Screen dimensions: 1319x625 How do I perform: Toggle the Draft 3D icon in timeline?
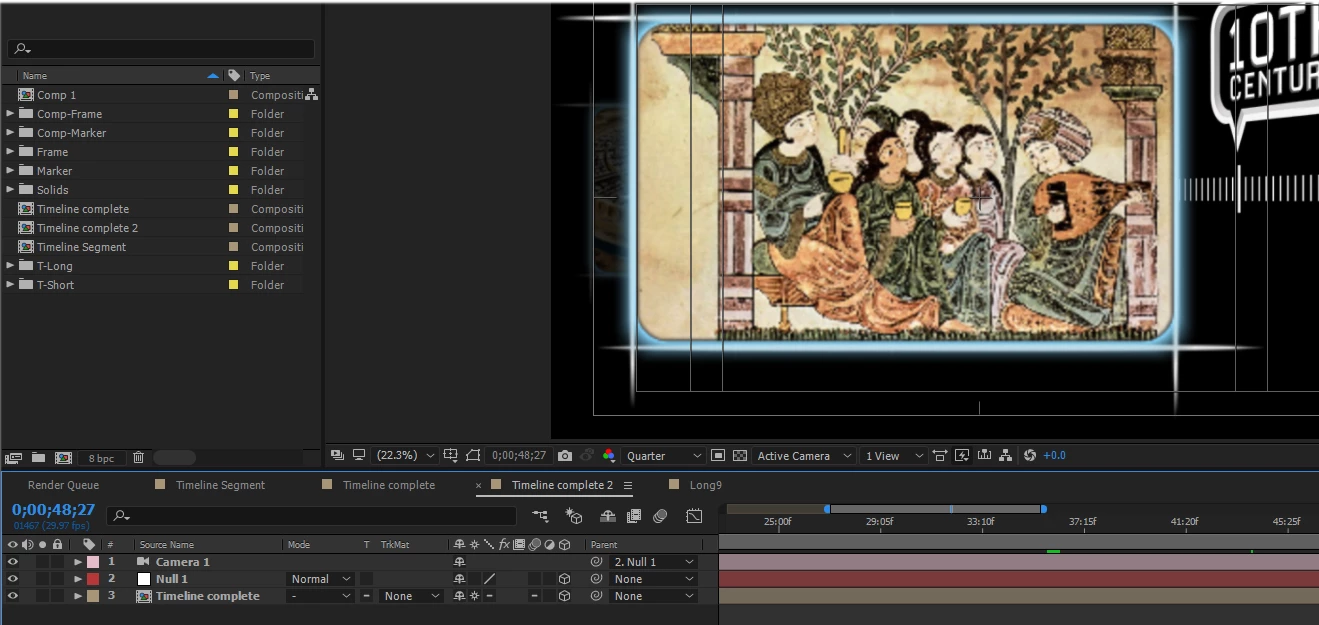click(x=574, y=516)
